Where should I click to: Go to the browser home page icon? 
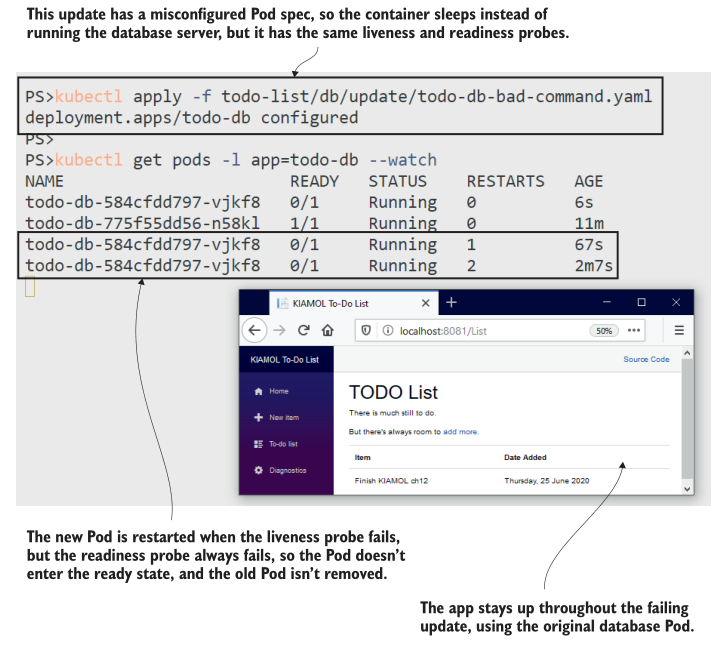tap(327, 330)
